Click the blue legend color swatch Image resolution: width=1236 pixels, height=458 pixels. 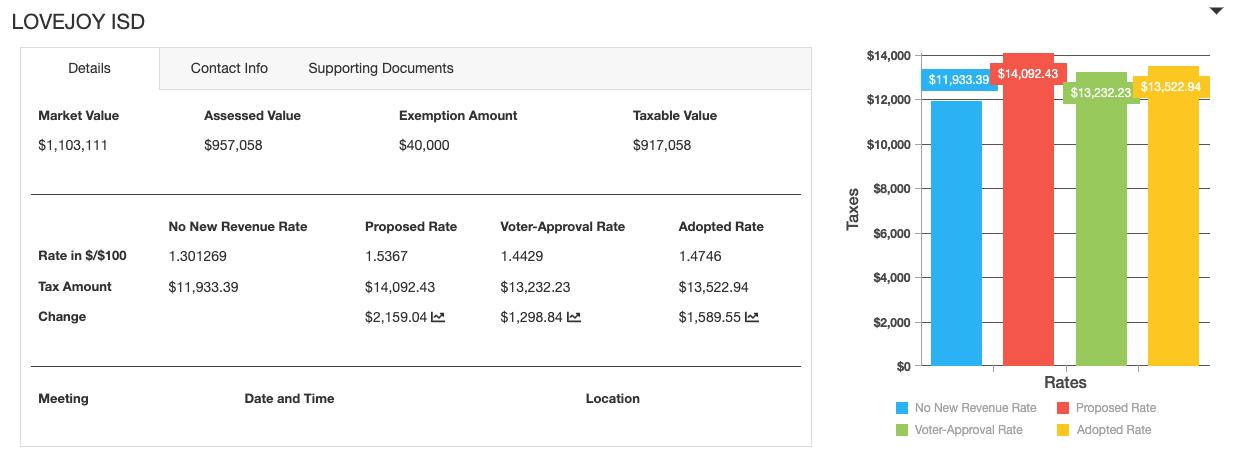pyautogui.click(x=902, y=408)
